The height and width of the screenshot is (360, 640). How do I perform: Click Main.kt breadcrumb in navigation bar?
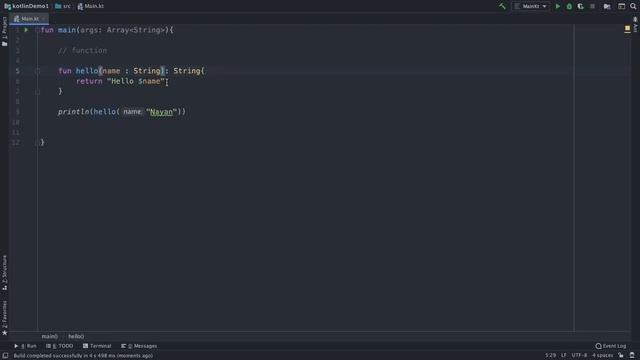coord(91,6)
